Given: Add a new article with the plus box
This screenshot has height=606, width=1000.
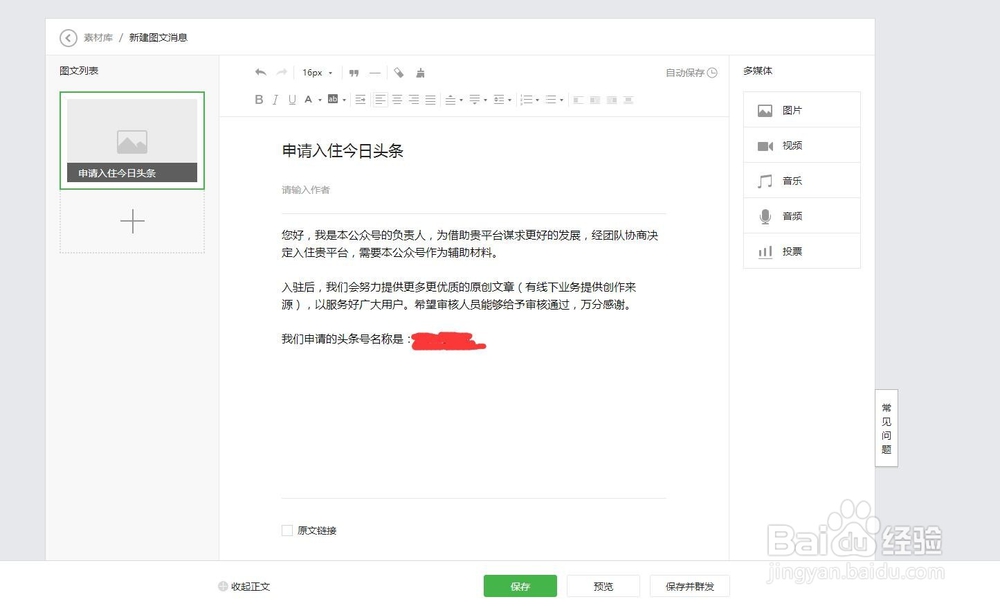Looking at the screenshot, I should tap(132, 221).
